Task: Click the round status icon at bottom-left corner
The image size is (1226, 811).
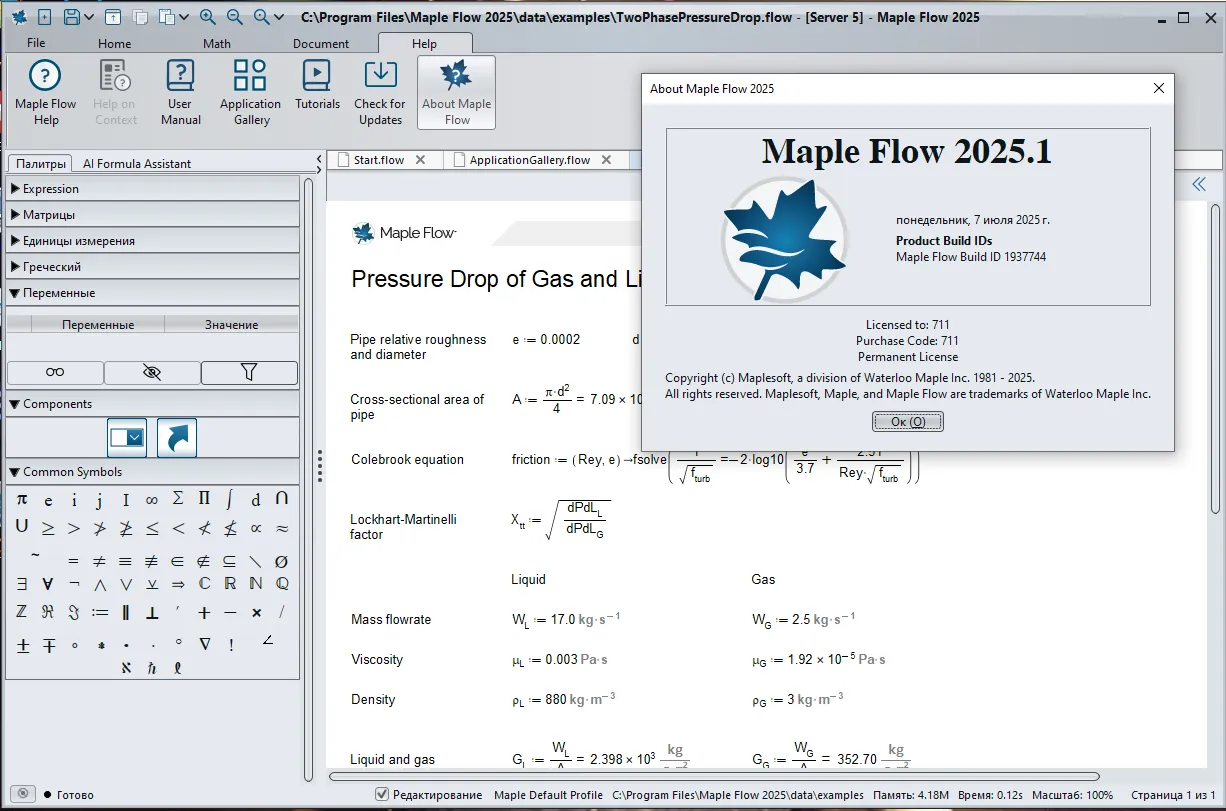Action: pyautogui.click(x=23, y=794)
